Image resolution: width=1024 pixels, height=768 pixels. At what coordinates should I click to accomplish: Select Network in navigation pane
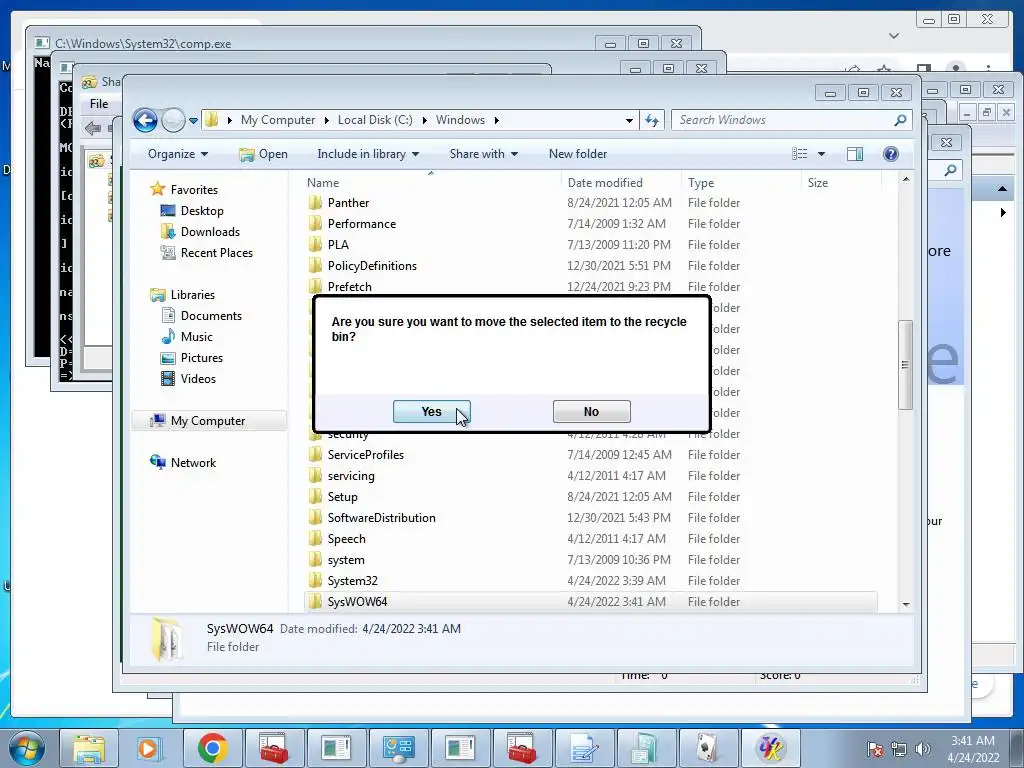click(x=193, y=462)
